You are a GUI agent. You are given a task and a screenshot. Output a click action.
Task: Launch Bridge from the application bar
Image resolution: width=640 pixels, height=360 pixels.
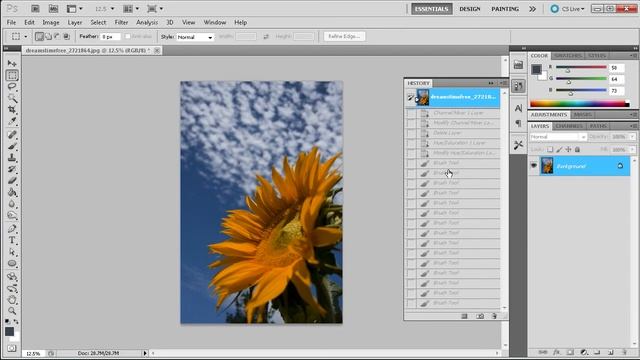[x=35, y=9]
